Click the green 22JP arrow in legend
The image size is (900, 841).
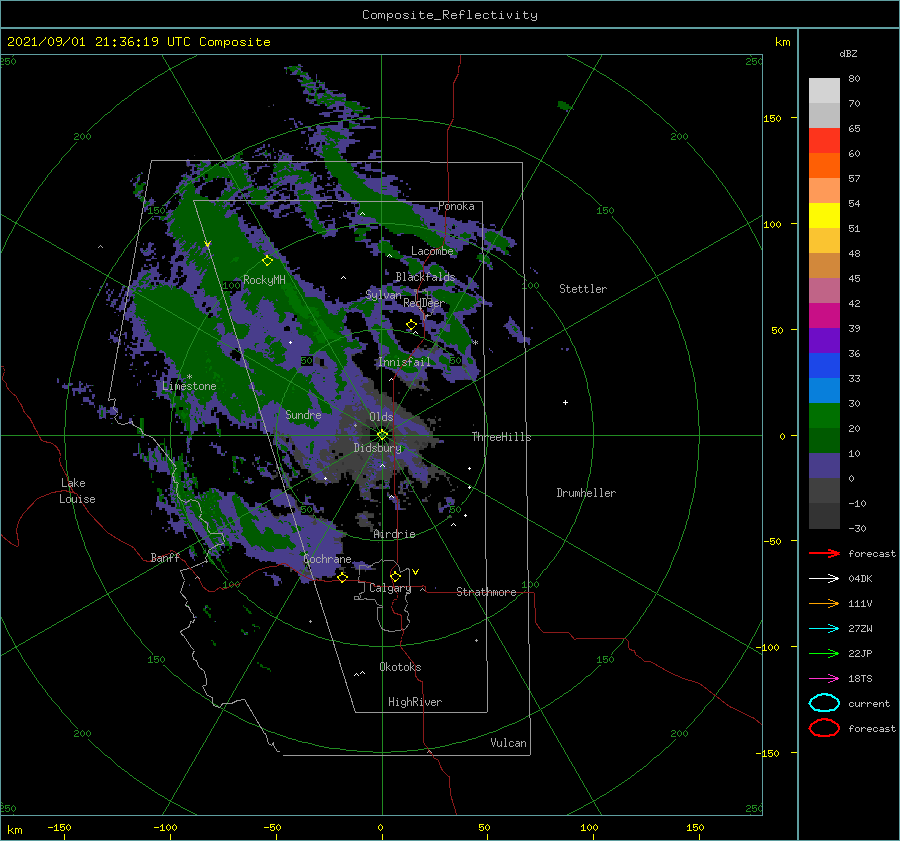click(x=824, y=653)
